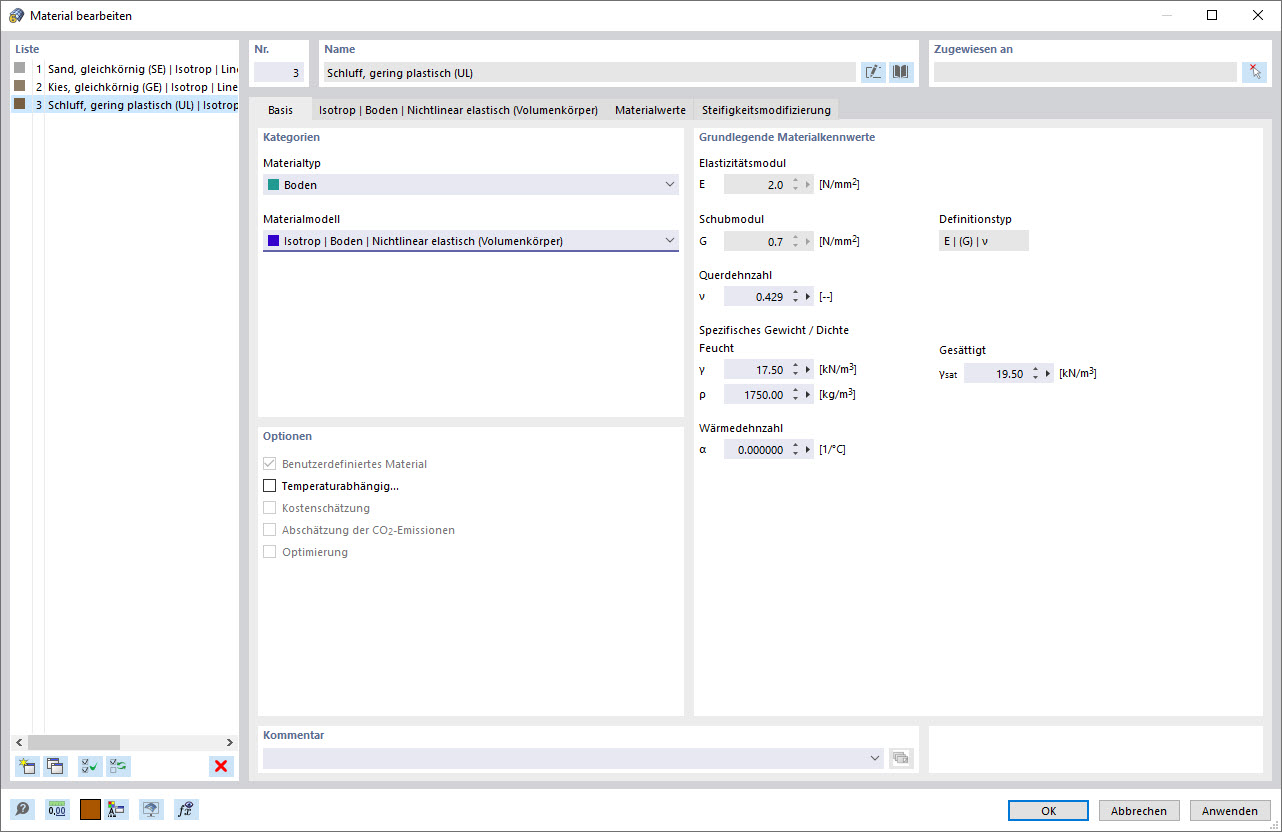Toggle the Optimierung checkbox
Viewport: 1282px width, 832px height.
click(269, 552)
